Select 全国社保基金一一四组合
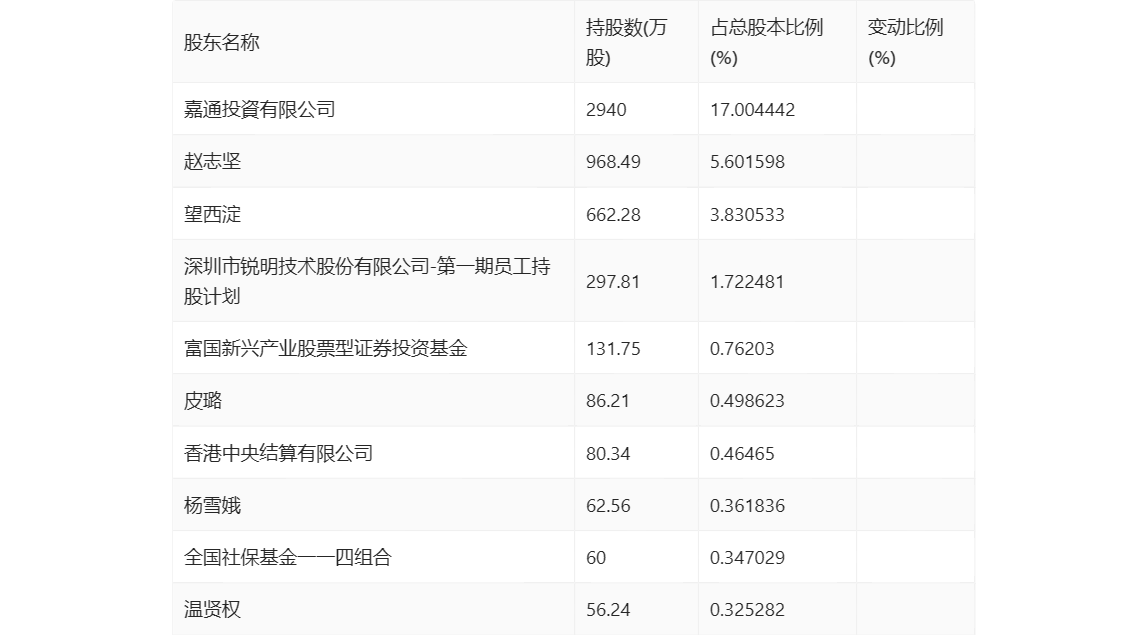Screen dimensions: 1148x635 pyautogui.click(x=288, y=557)
